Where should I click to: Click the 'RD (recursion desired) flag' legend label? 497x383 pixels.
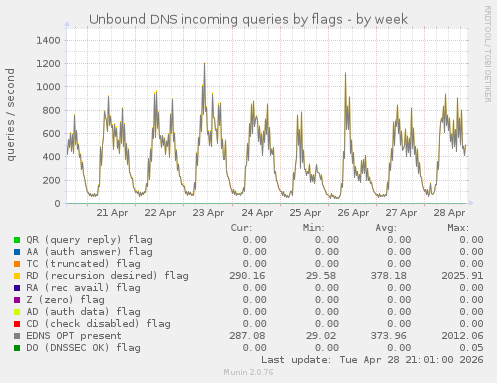[x=107, y=276]
